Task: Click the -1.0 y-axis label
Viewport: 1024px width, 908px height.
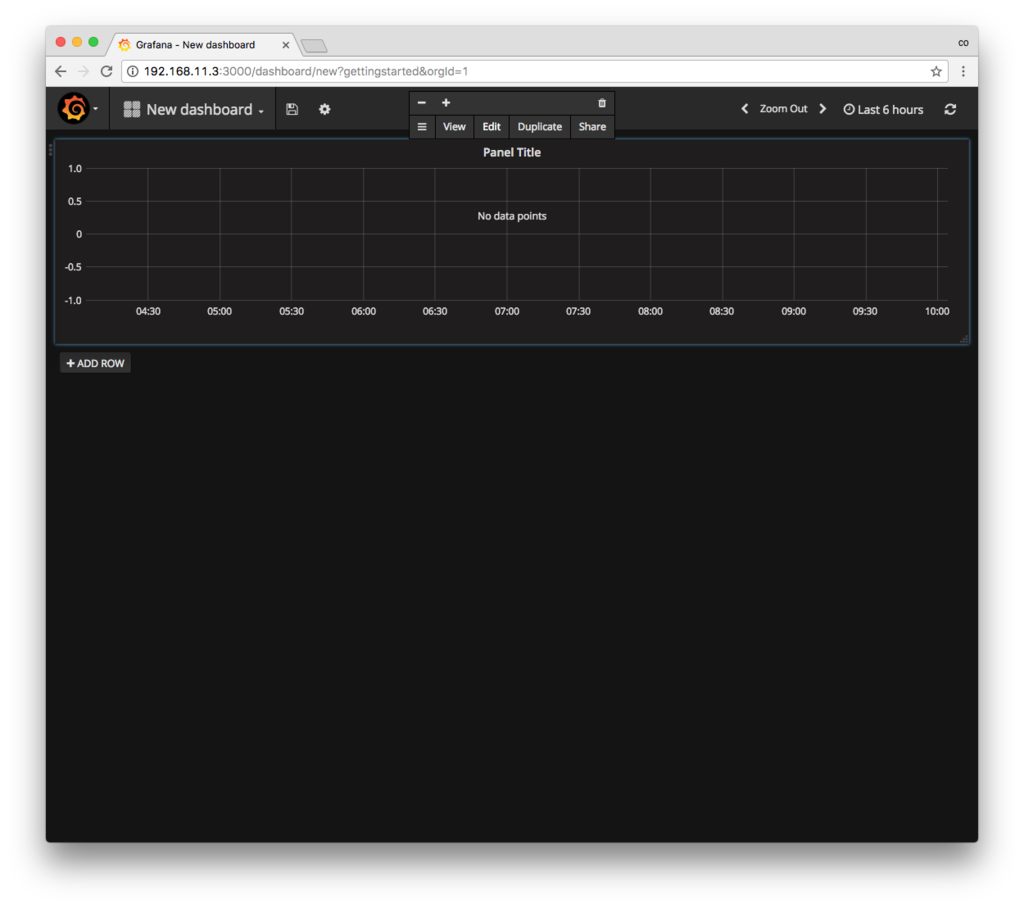Action: pos(73,300)
